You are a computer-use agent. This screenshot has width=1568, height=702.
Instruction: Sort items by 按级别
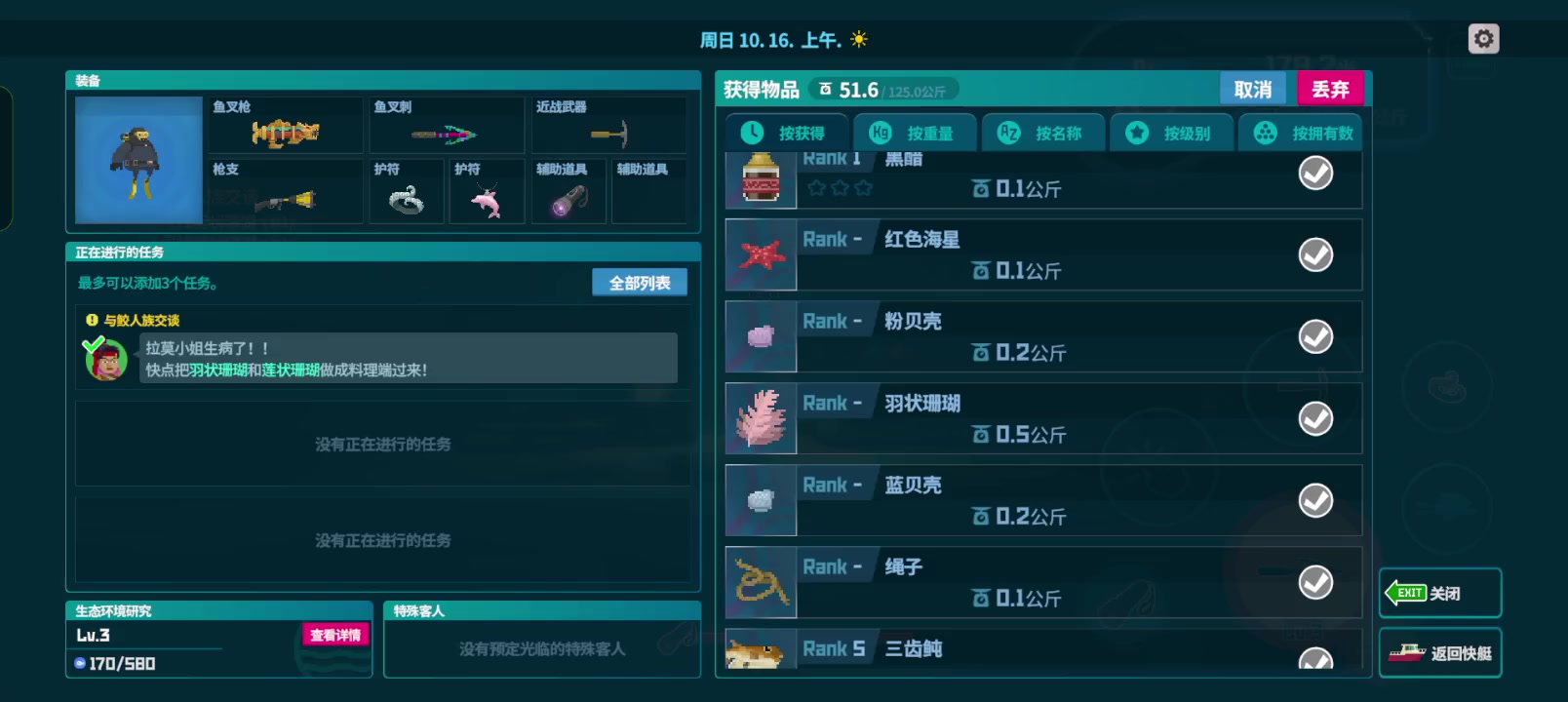click(x=1170, y=133)
